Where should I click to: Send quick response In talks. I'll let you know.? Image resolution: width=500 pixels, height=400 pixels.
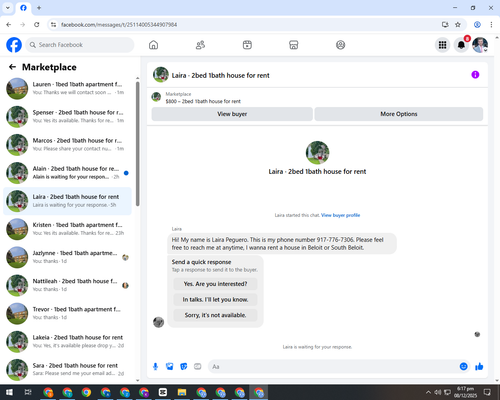[215, 300]
